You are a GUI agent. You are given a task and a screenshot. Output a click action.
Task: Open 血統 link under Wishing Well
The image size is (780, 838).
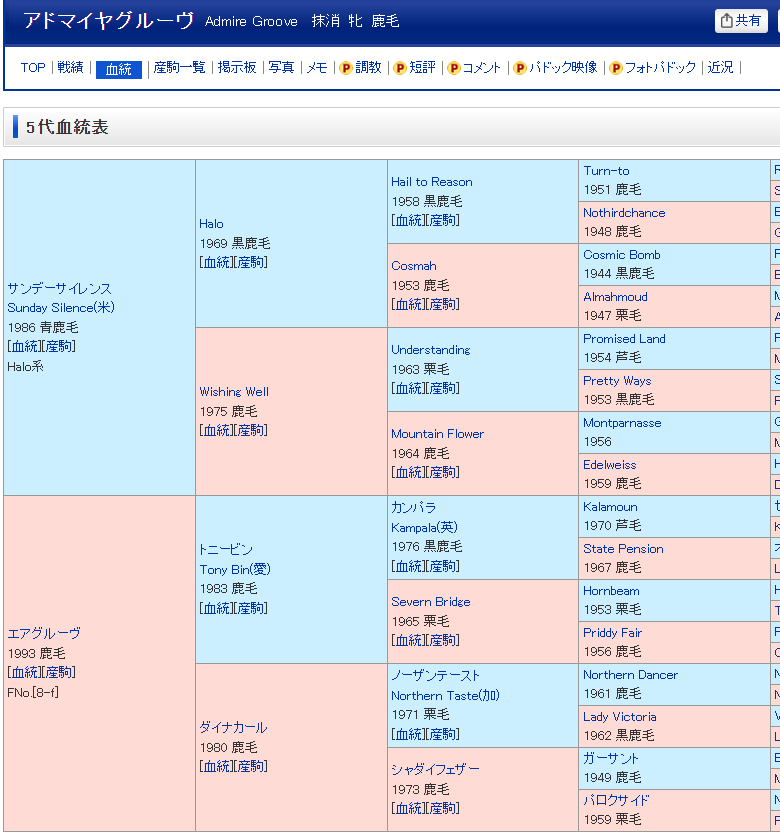tap(216, 430)
